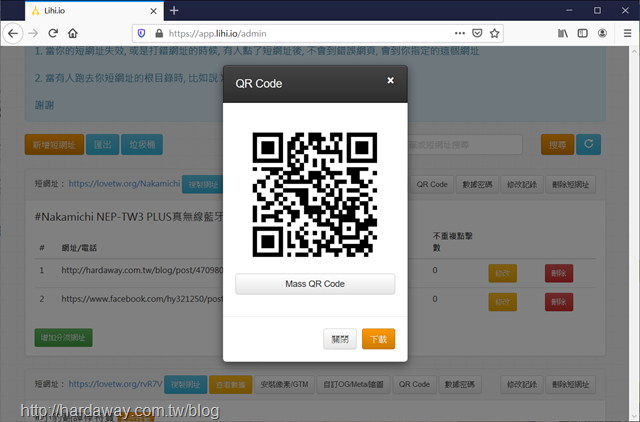Edit the hardaway.com.tw row with 修改
Image resolution: width=640 pixels, height=422 pixels.
[503, 273]
